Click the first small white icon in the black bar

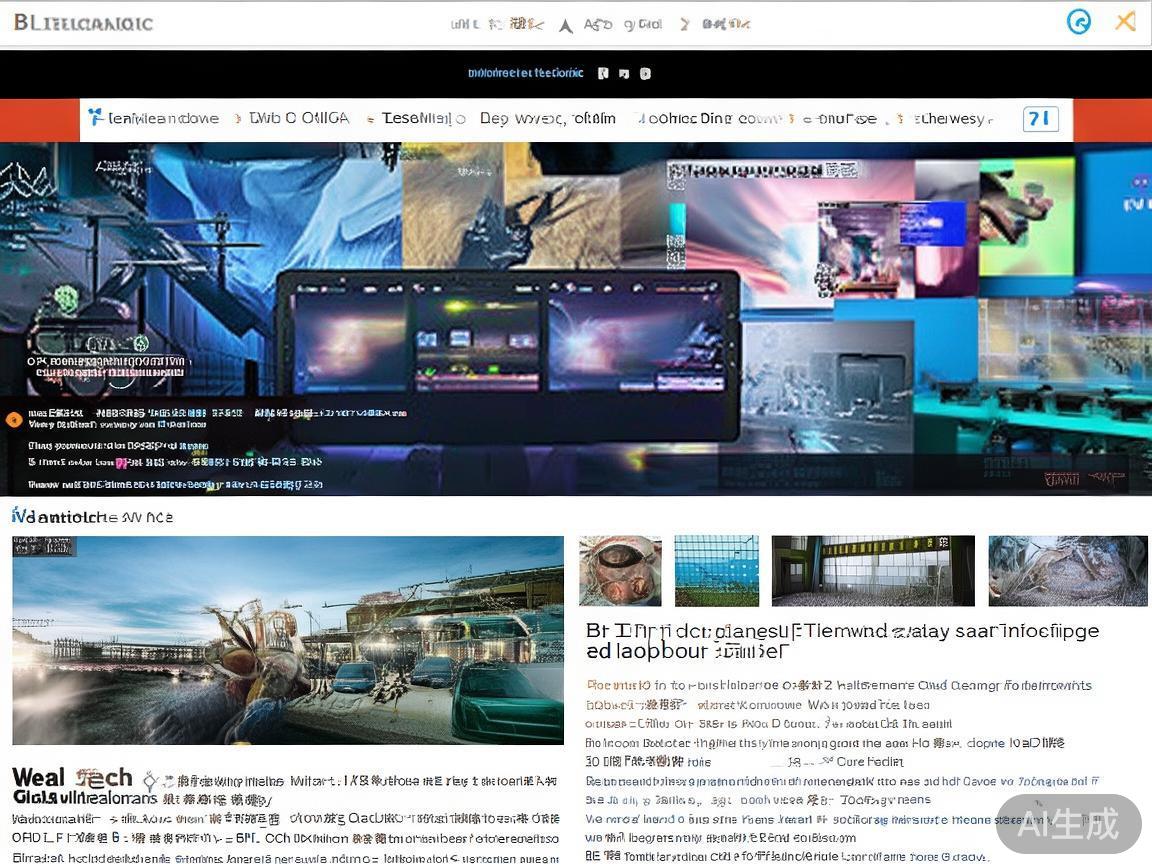coord(603,73)
